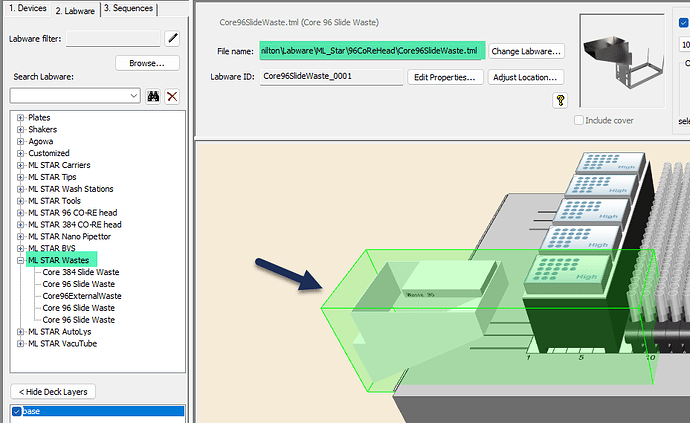Image resolution: width=690 pixels, height=423 pixels.
Task: Click the red X clear search icon
Action: click(172, 96)
